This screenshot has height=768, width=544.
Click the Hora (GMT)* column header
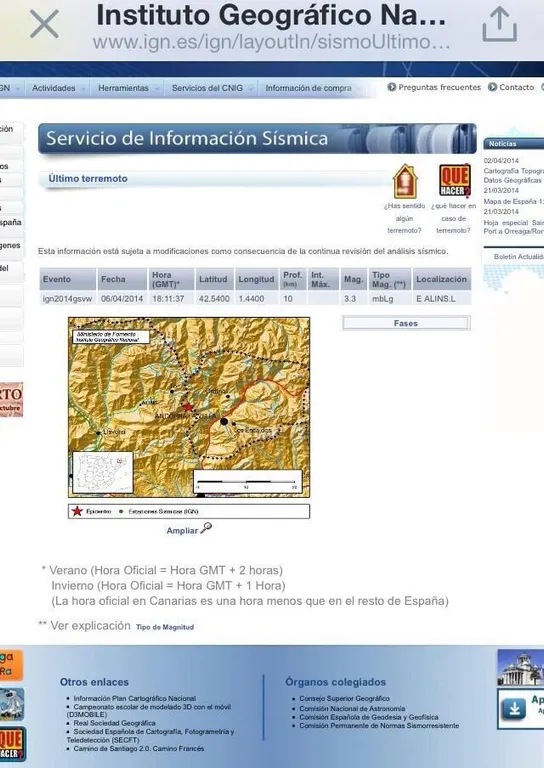pos(171,279)
